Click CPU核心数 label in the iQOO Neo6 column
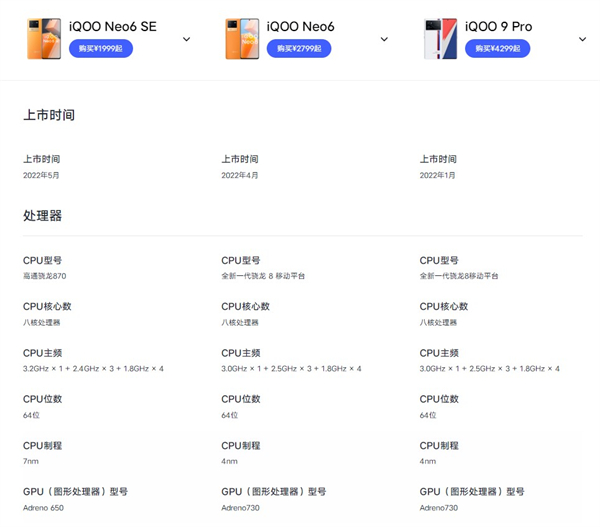600x527 pixels. coord(245,306)
